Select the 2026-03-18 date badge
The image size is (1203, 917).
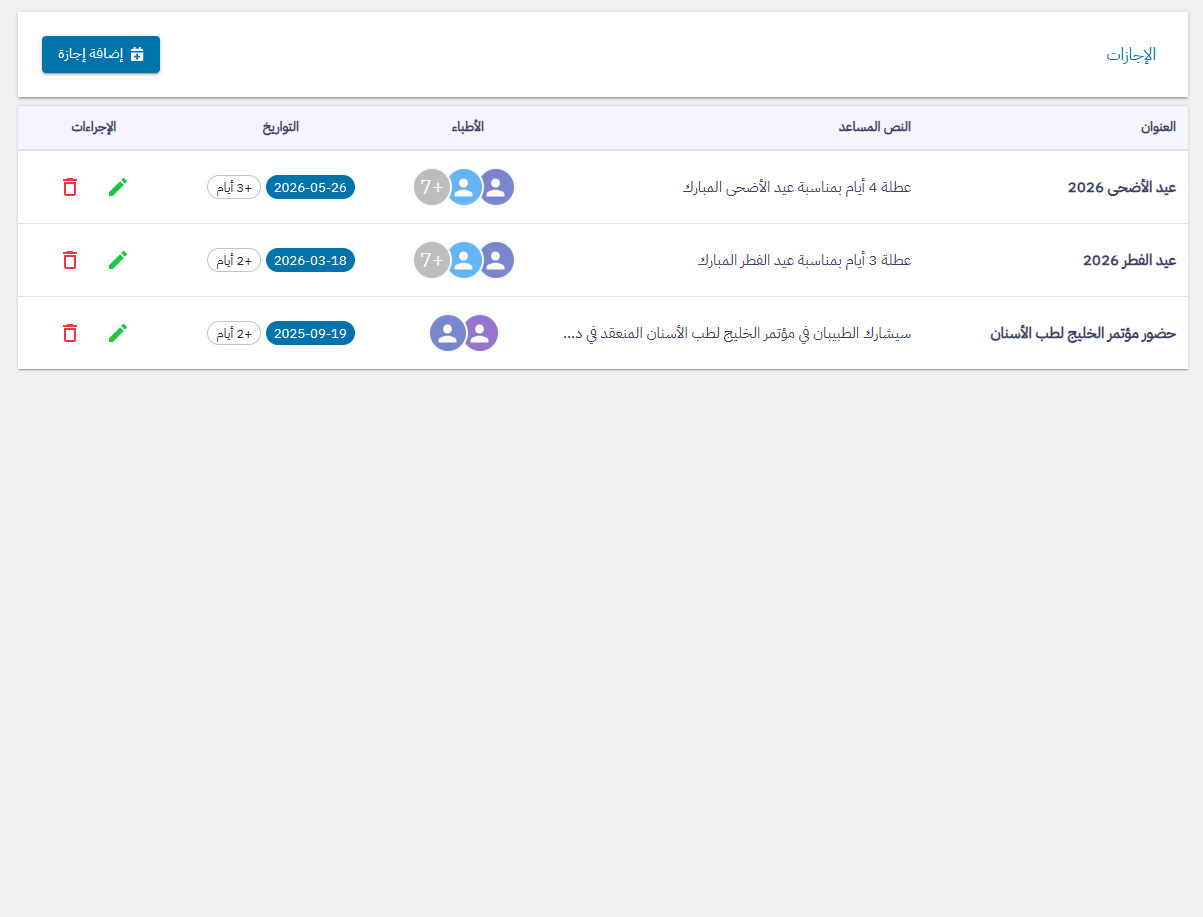310,260
